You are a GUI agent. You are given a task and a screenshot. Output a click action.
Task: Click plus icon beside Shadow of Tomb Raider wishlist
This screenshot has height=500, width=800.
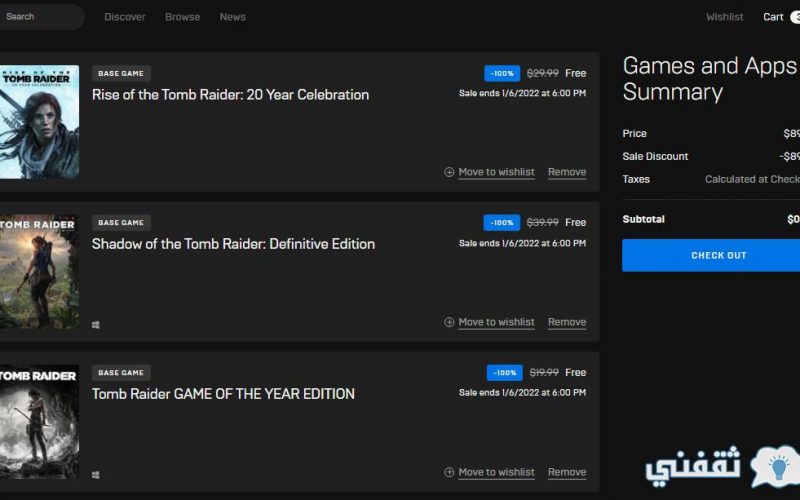[x=449, y=322]
